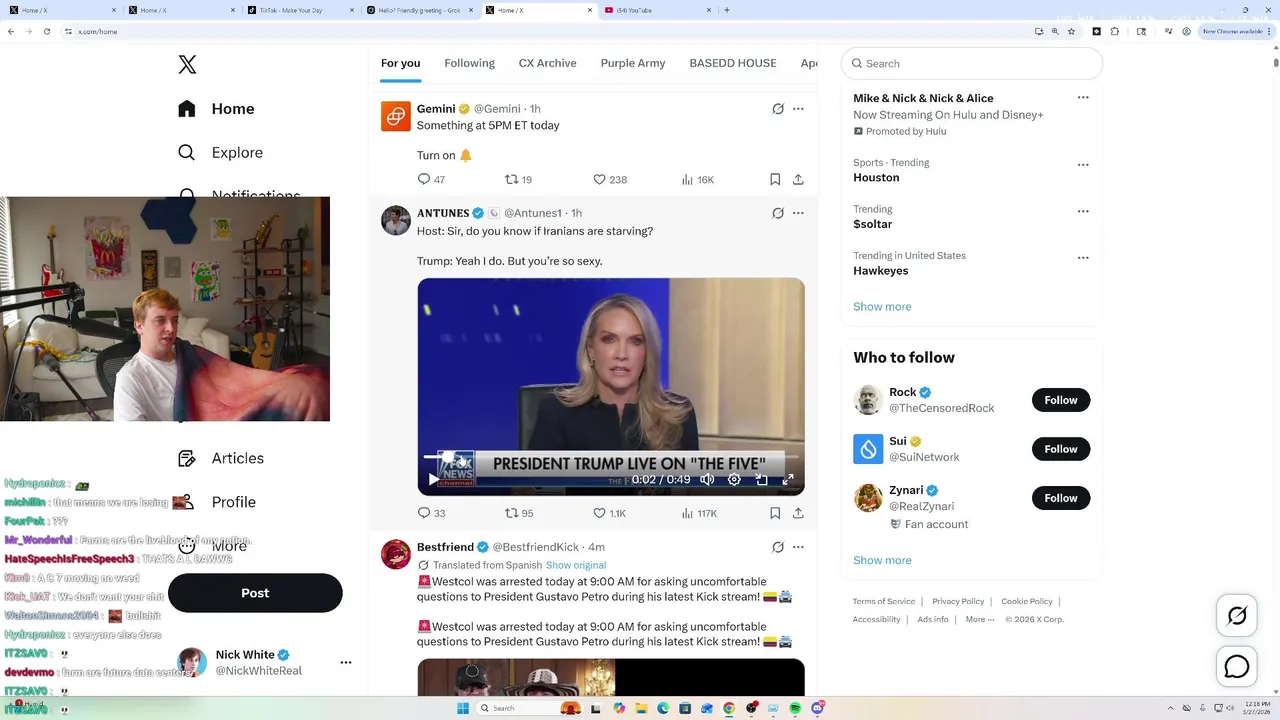Follow Rock @TheCensoredRock

(1061, 400)
